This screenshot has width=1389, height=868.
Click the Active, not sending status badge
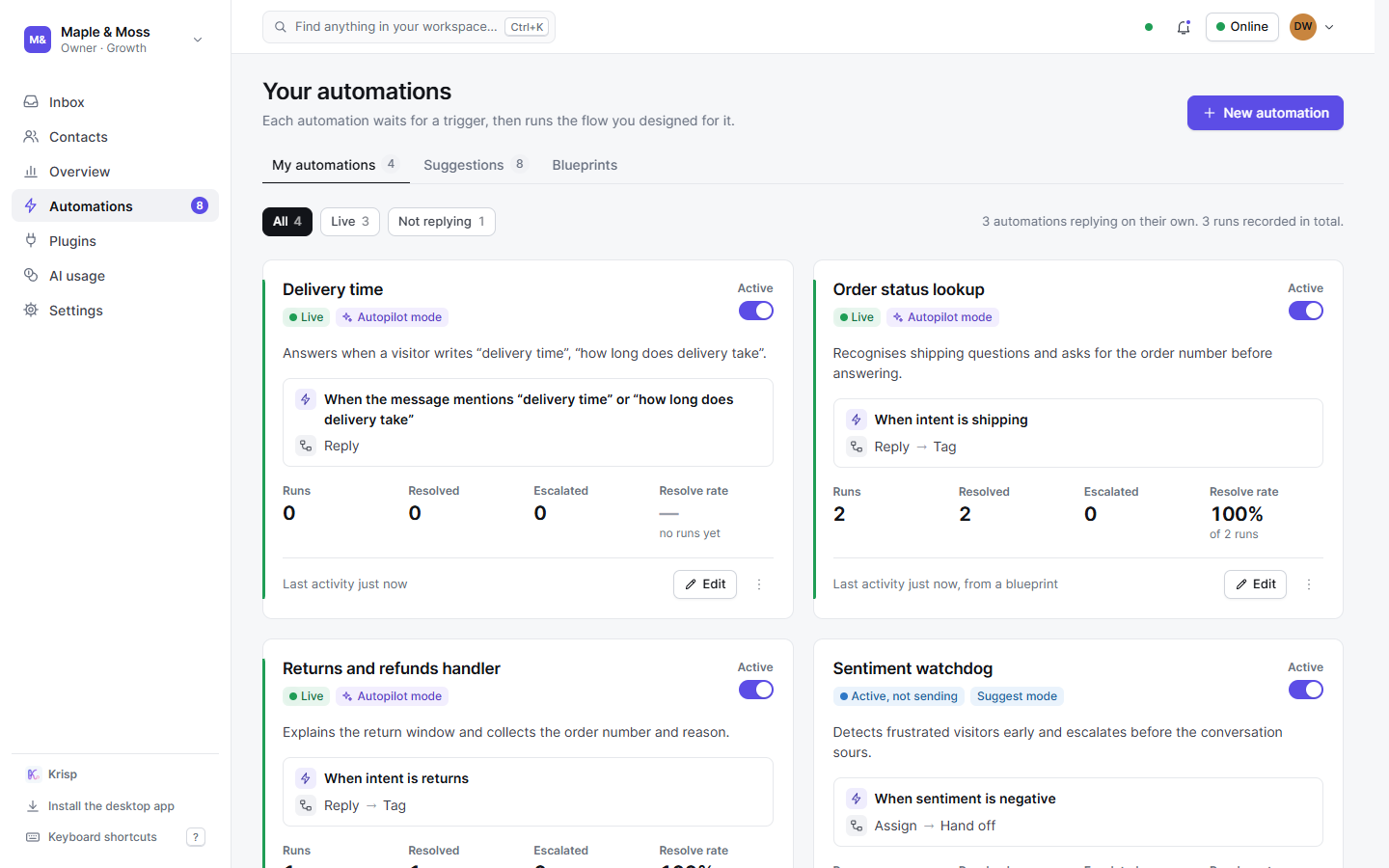coord(898,696)
